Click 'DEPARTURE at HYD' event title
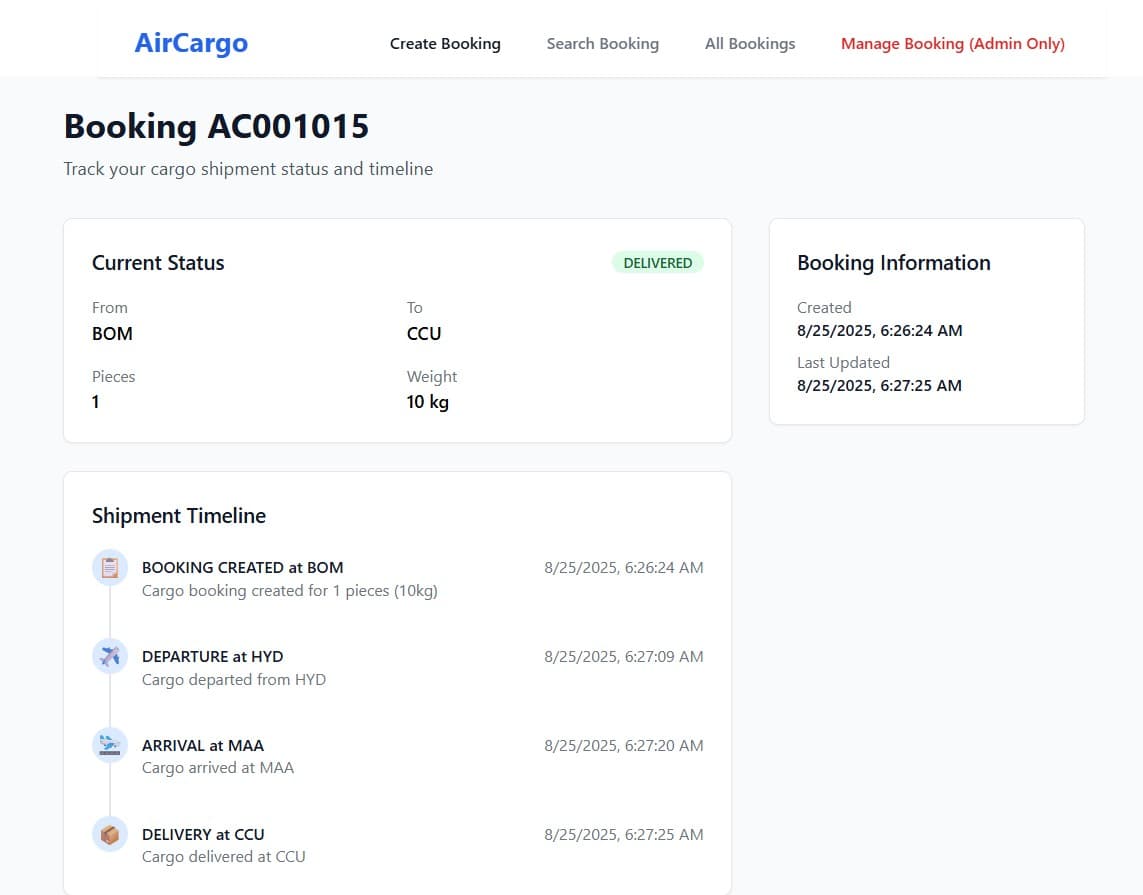This screenshot has width=1143, height=895. (x=213, y=657)
